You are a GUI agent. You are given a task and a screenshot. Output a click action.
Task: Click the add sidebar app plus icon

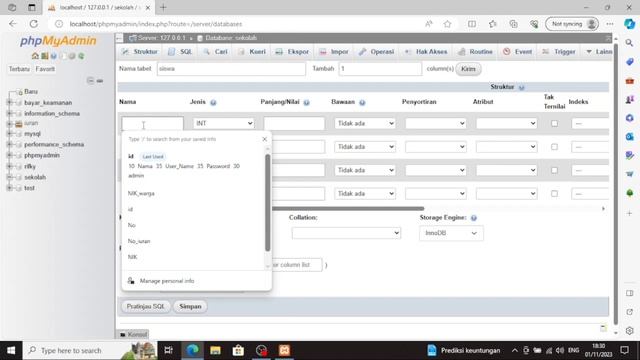629,213
